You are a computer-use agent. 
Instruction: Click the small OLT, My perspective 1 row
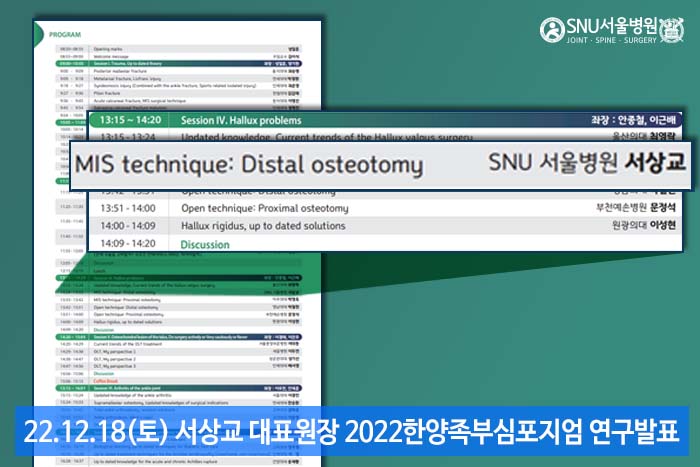click(x=179, y=351)
